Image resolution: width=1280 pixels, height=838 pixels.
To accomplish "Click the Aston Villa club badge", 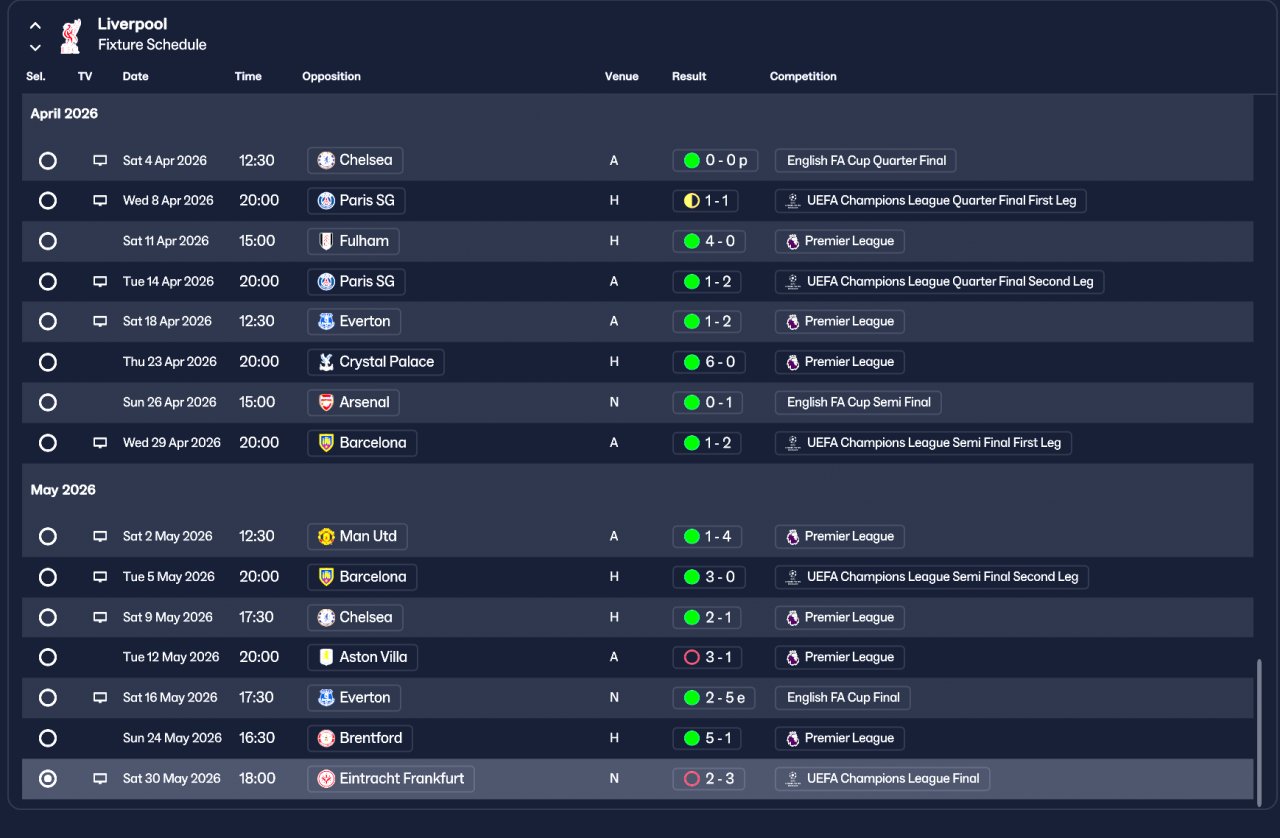I will click(326, 657).
